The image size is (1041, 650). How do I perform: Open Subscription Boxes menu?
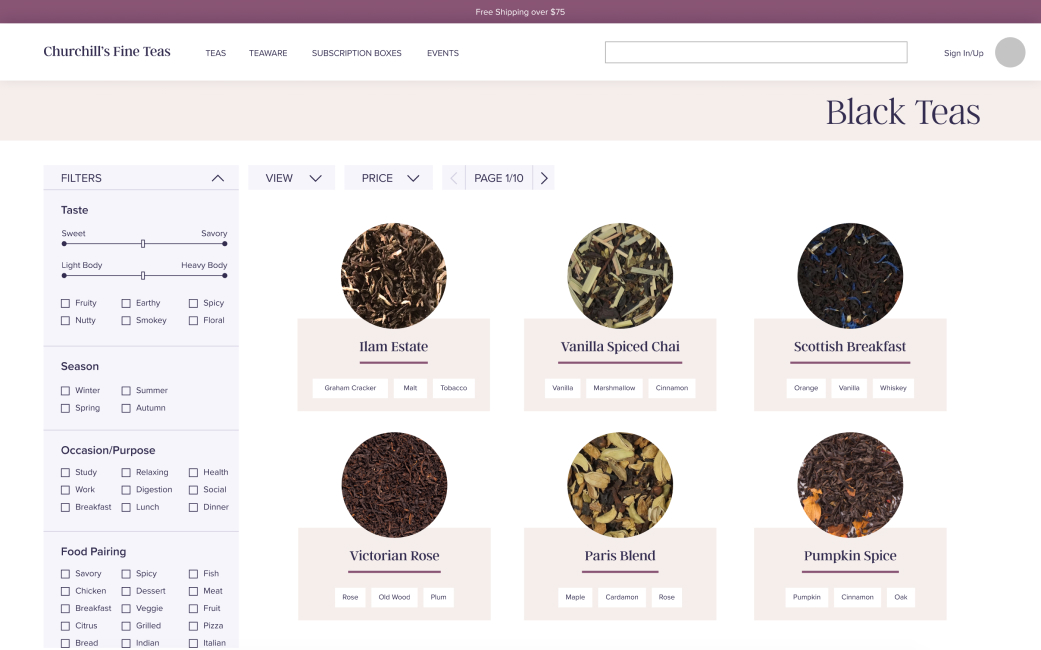click(357, 53)
